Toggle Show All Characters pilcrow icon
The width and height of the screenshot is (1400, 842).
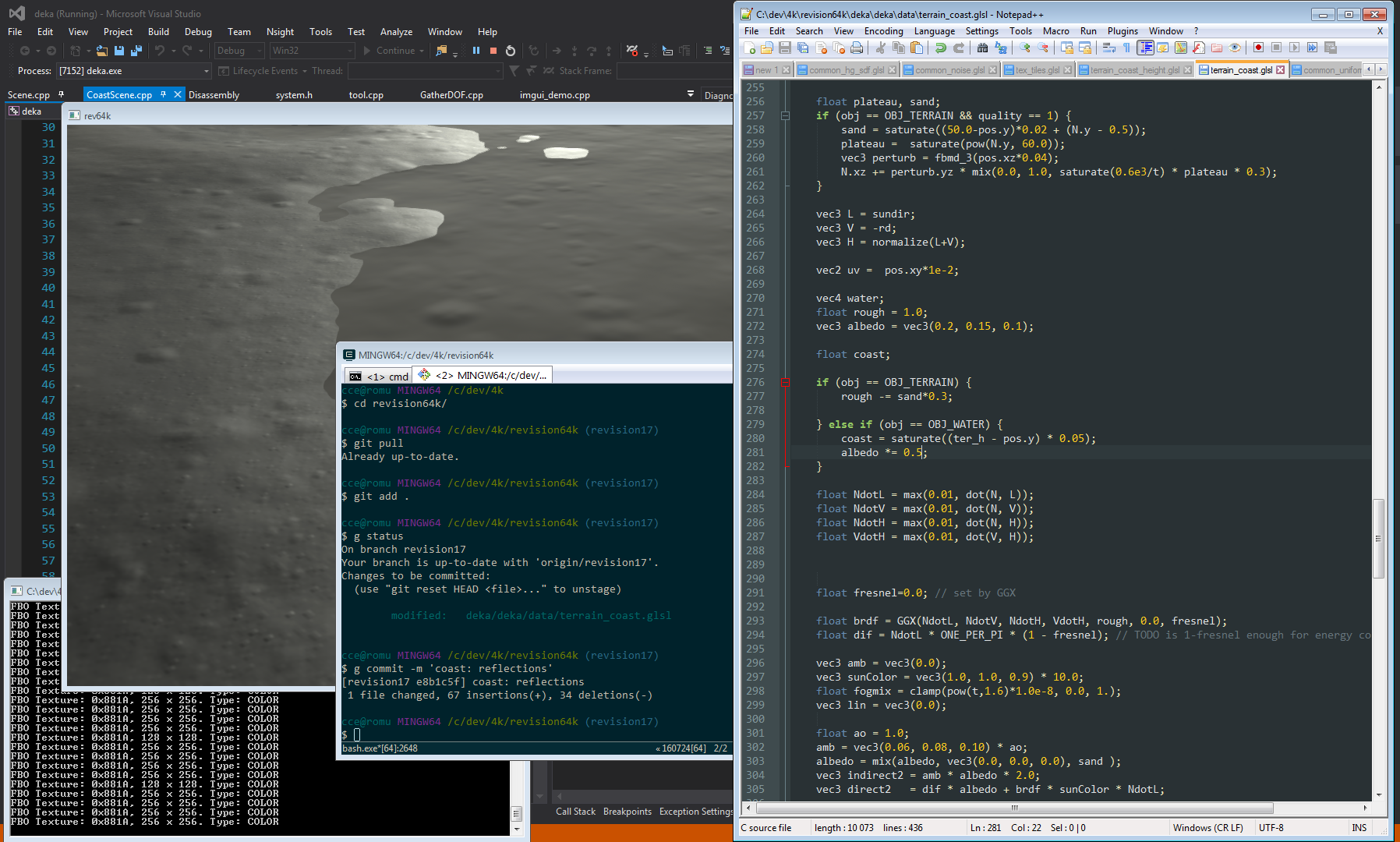(1126, 48)
